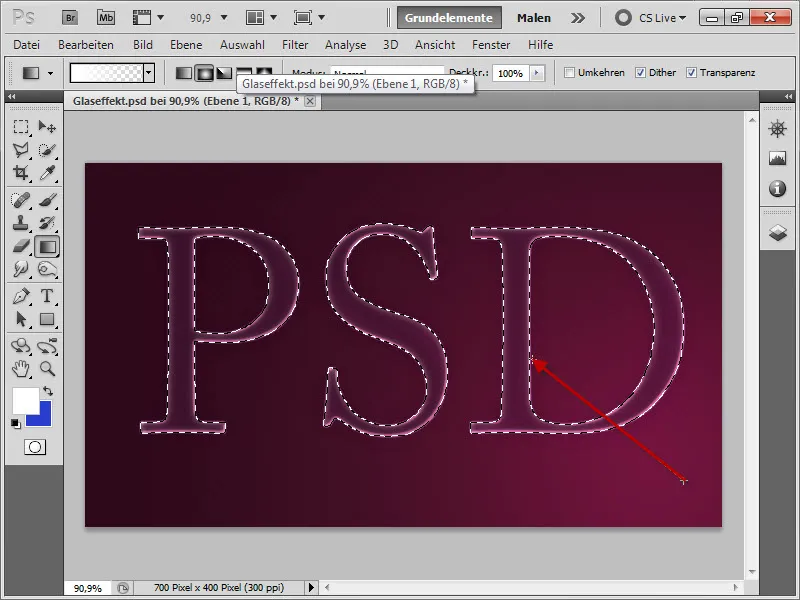The image size is (800, 600).
Task: Open the Info panel icon
Action: [x=778, y=189]
